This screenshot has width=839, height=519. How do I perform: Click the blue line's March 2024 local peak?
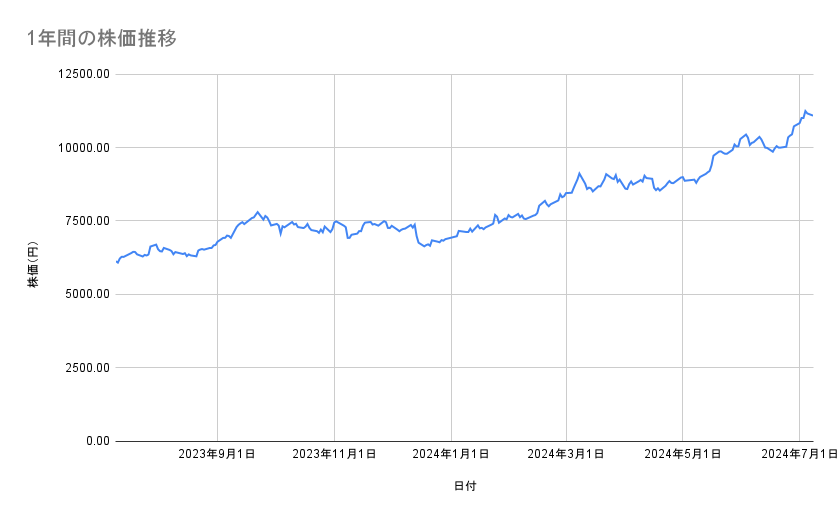tap(579, 173)
